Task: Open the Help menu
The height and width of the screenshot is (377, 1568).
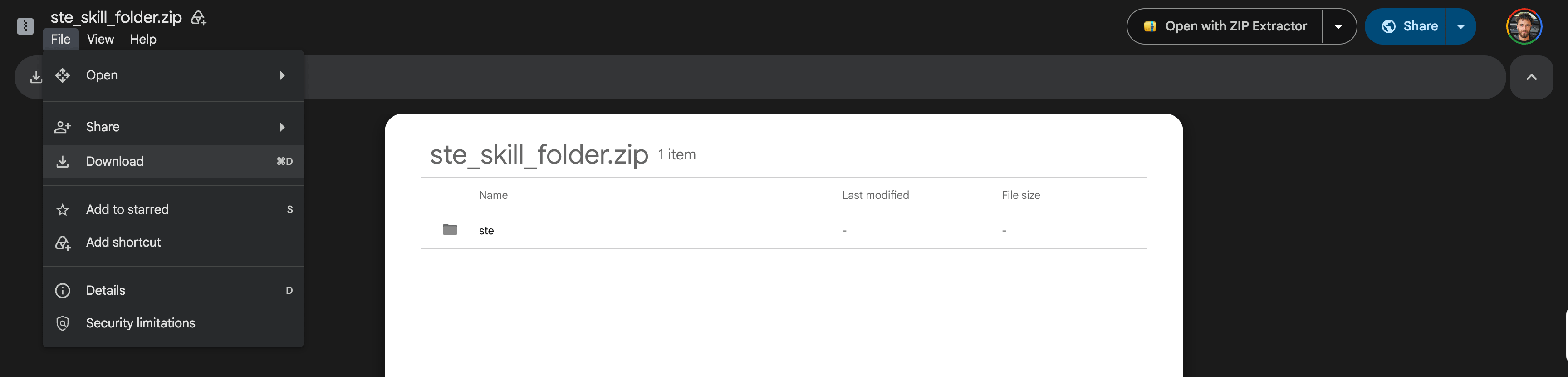Action: [x=143, y=39]
